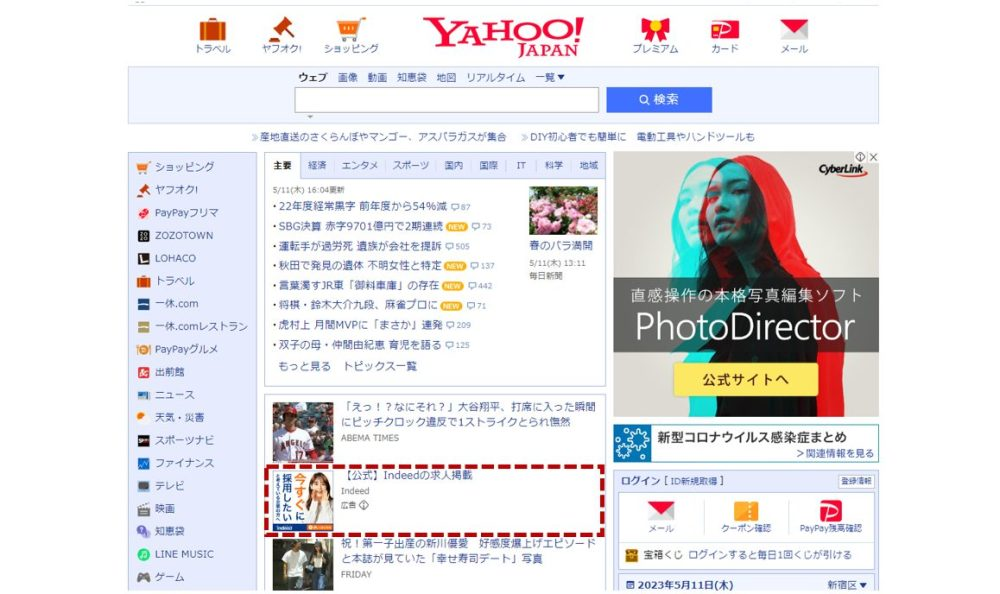The image size is (1000, 594).
Task: Click the 登録情報 button
Action: [x=856, y=481]
